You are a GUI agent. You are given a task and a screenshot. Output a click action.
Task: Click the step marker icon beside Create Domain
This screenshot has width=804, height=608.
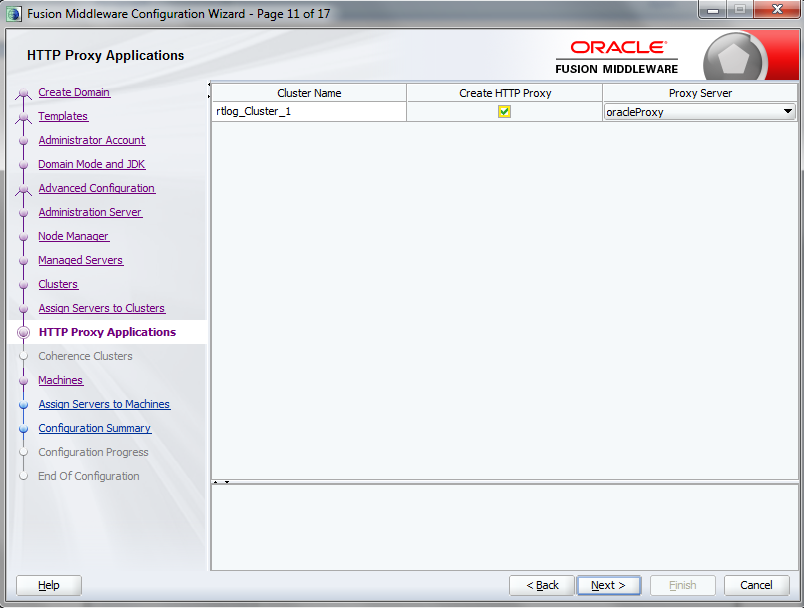(x=22, y=92)
